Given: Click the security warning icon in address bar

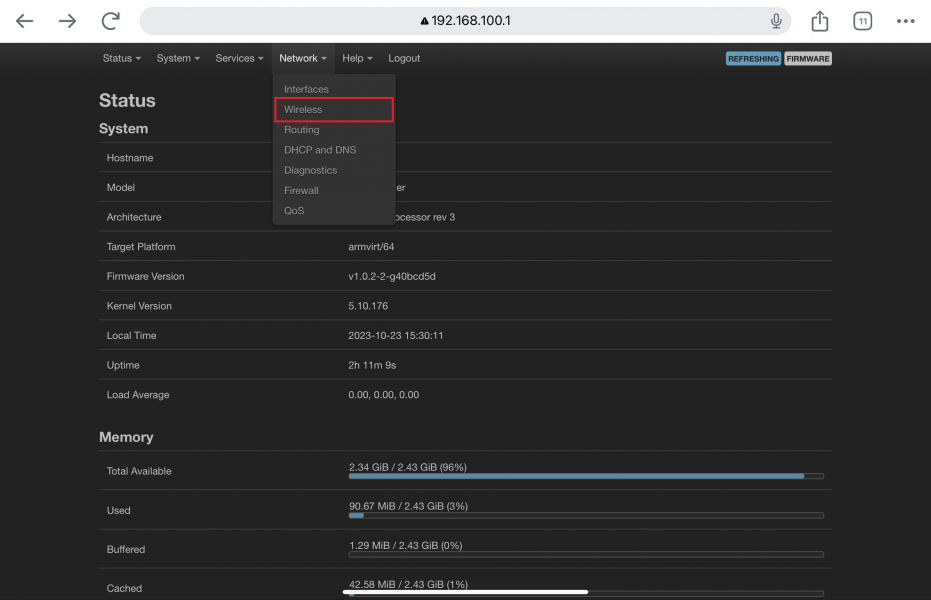Looking at the screenshot, I should [x=423, y=19].
